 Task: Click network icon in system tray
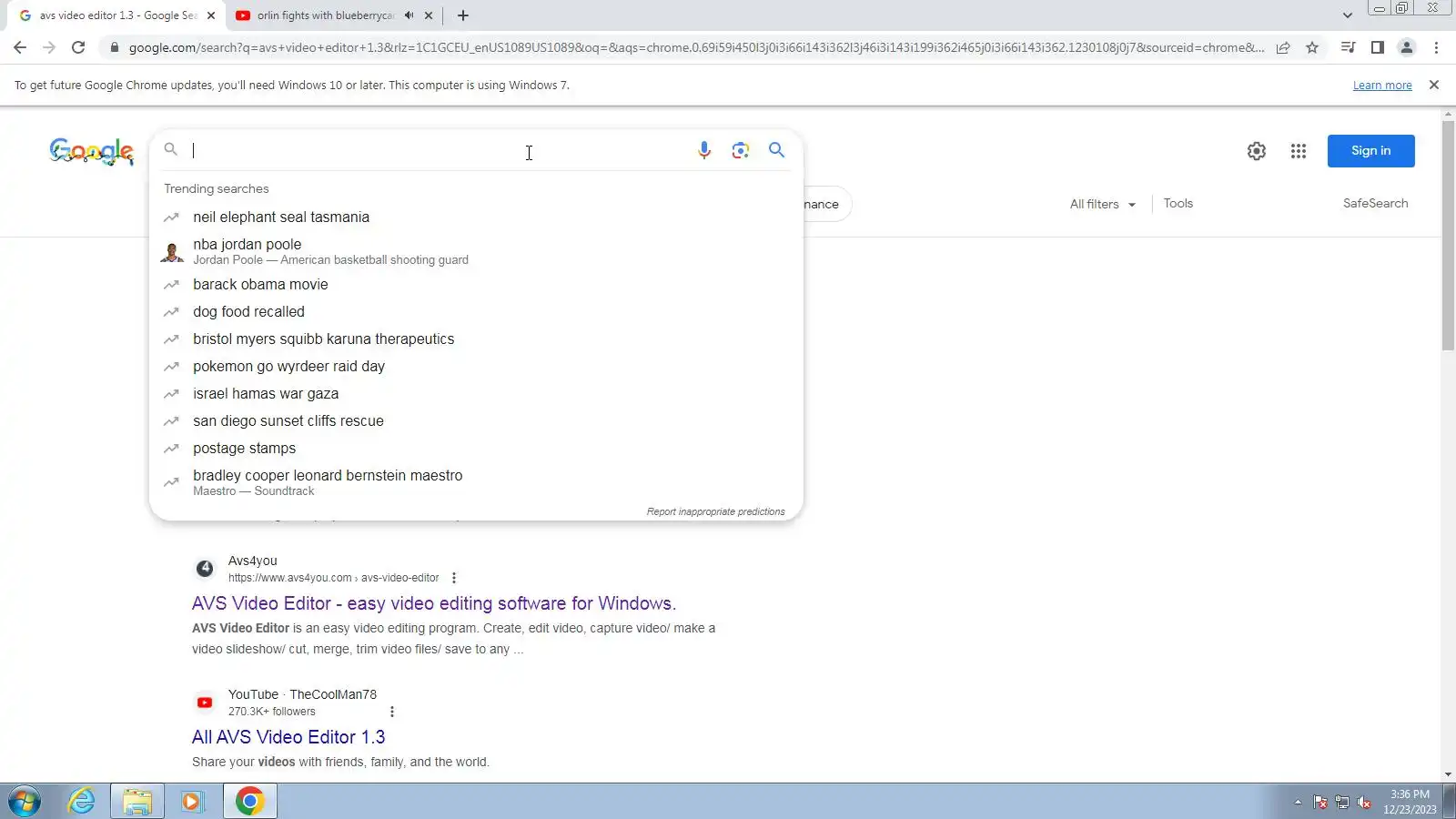pos(1342,802)
